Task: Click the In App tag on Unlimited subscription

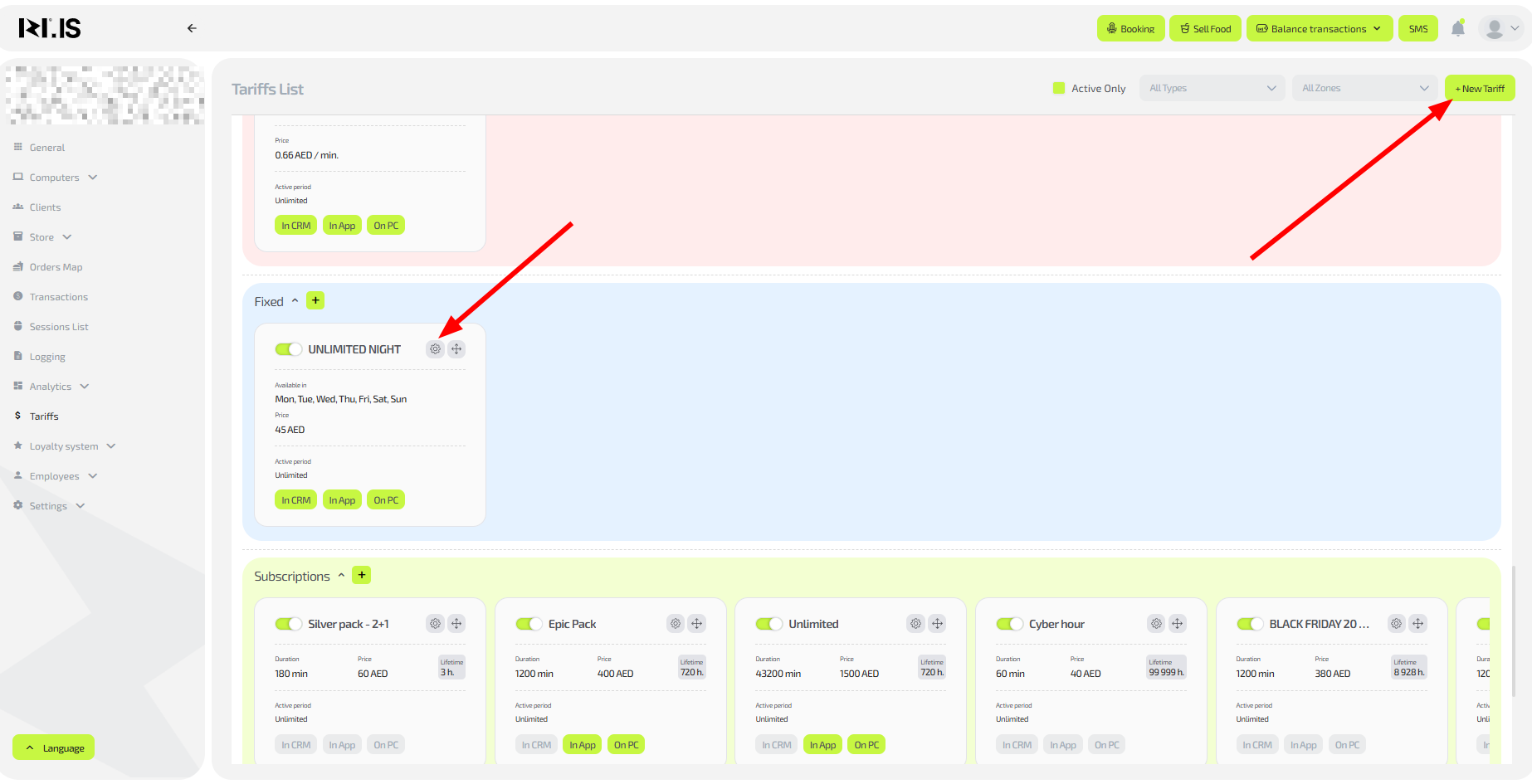Action: pos(822,745)
